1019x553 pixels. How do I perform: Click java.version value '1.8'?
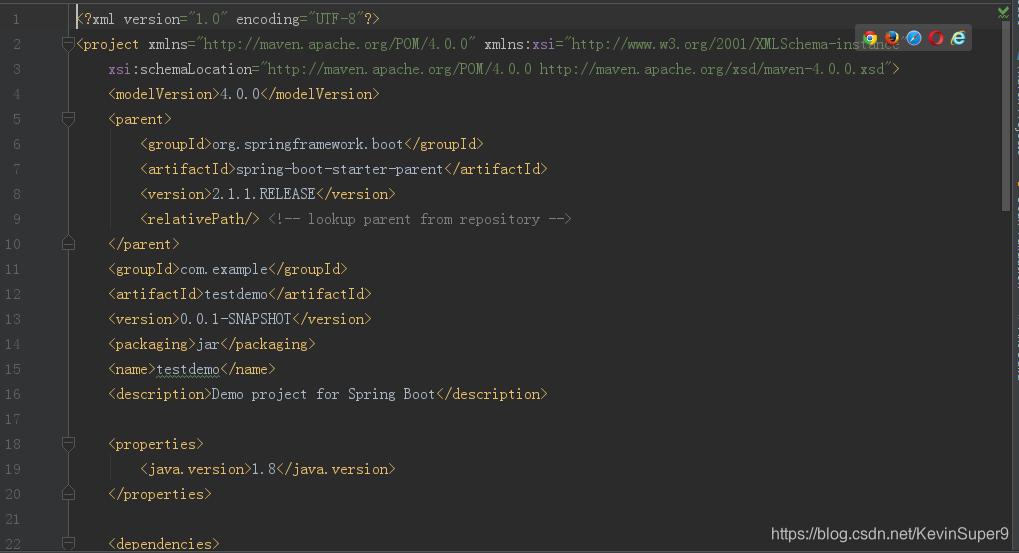[x=264, y=469]
